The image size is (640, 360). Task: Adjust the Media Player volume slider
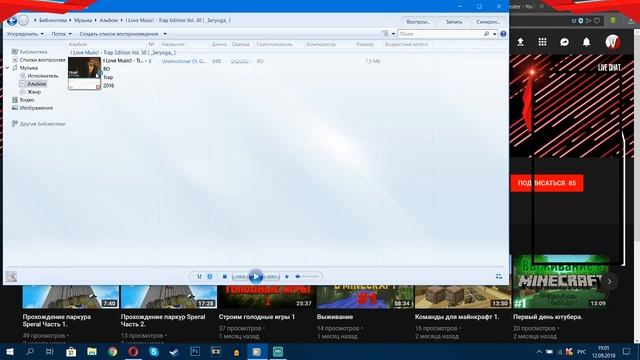tap(307, 276)
